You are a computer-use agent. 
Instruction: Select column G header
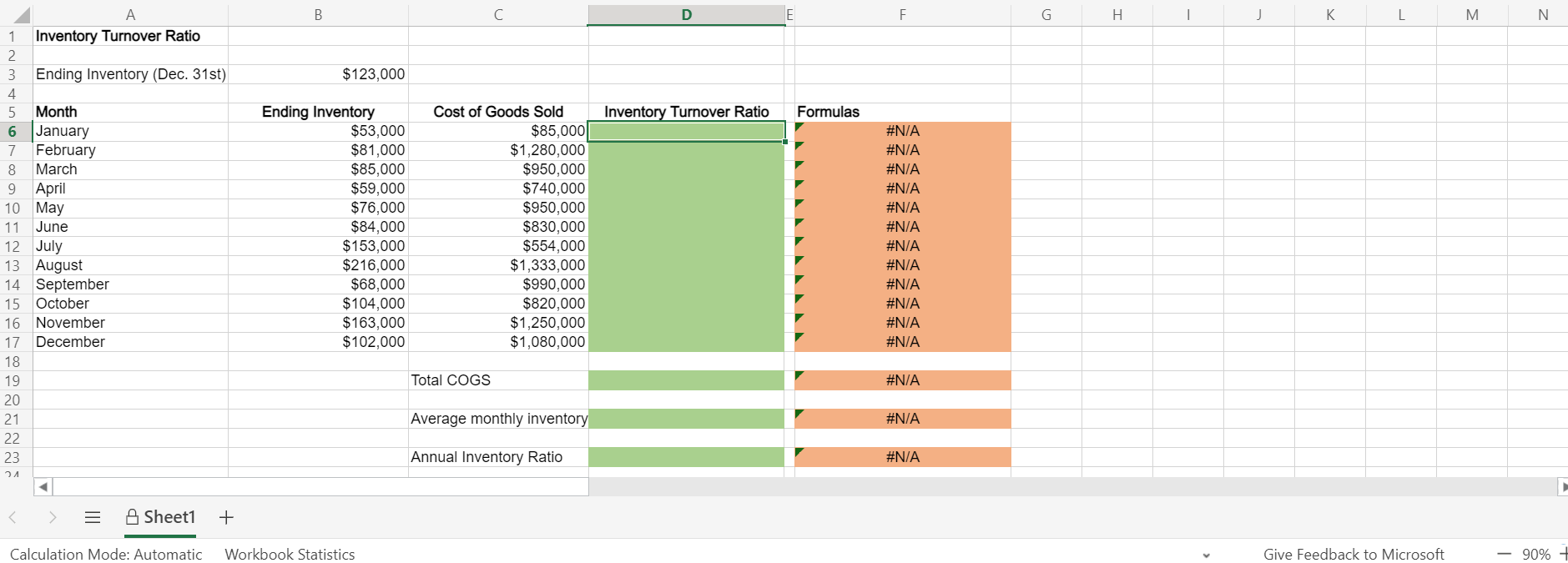1046,14
